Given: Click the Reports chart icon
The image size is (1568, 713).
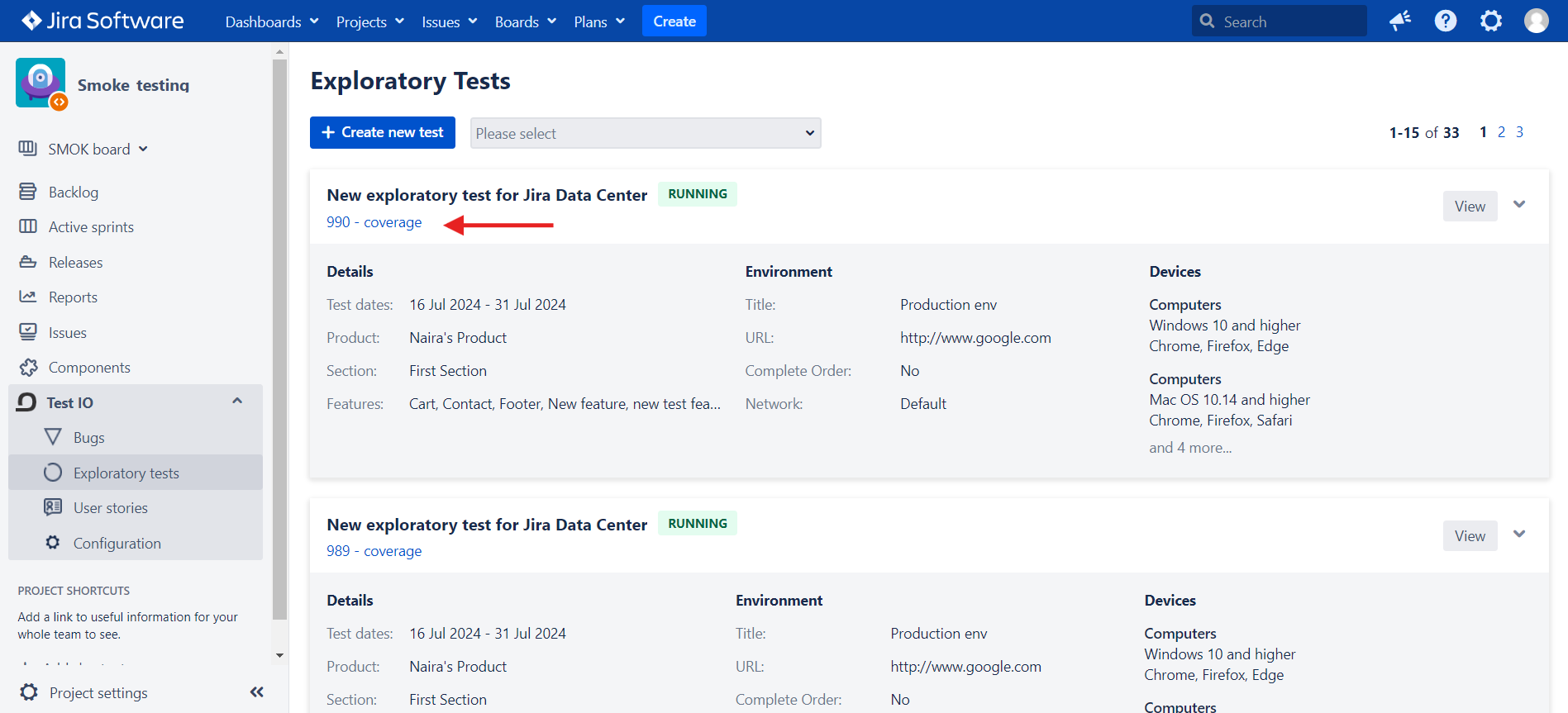Looking at the screenshot, I should click(28, 297).
